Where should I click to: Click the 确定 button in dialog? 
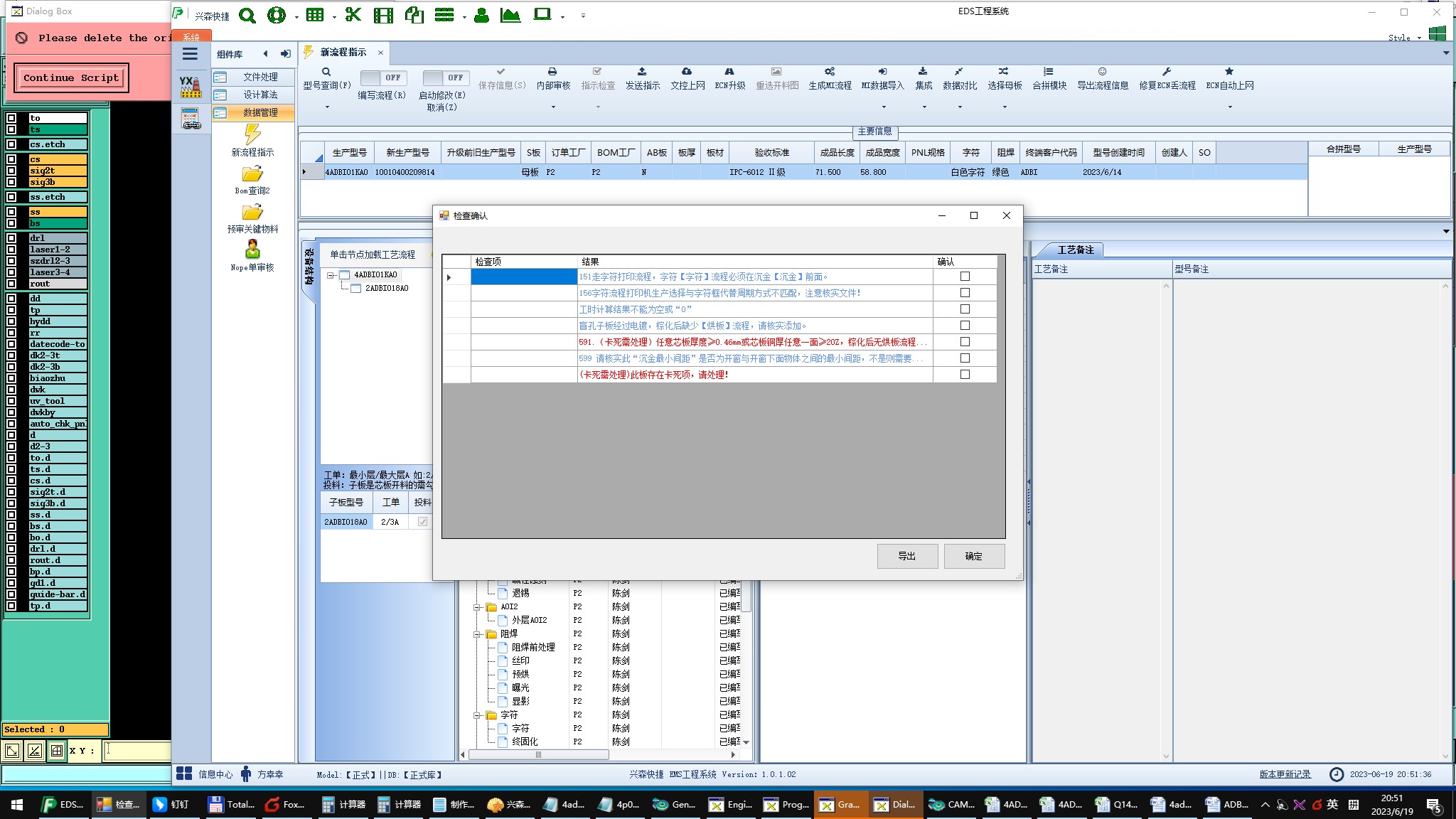[x=973, y=556]
